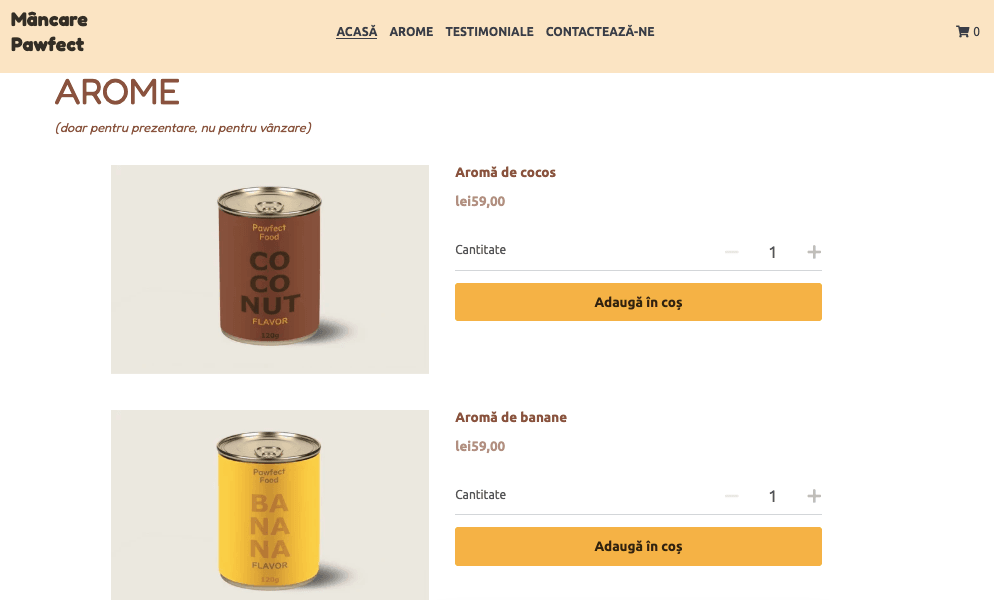Decrease coconut flavor quantity with minus
Screen dimensions: 994x600
point(732,252)
